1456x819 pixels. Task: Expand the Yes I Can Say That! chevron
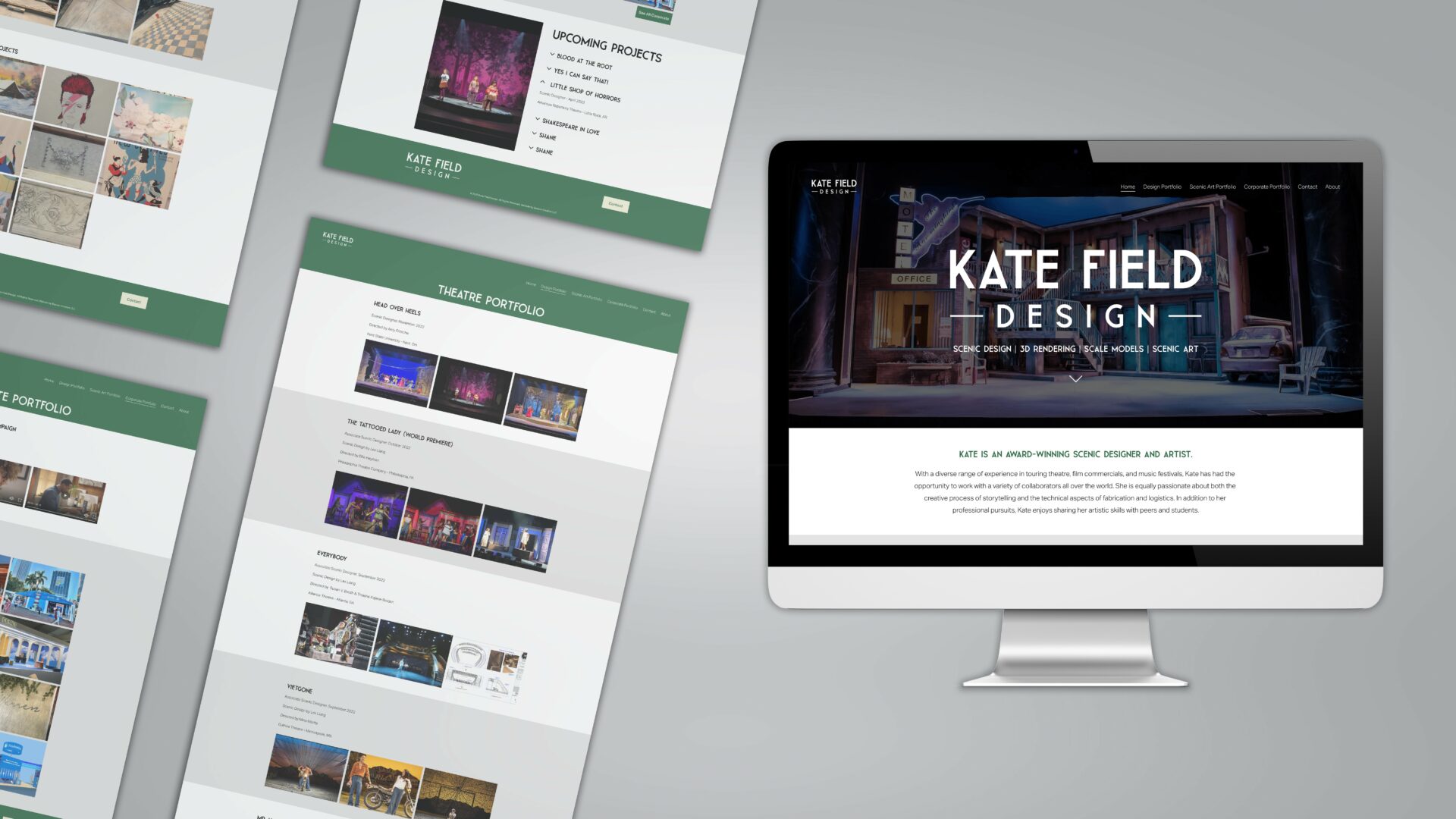549,68
